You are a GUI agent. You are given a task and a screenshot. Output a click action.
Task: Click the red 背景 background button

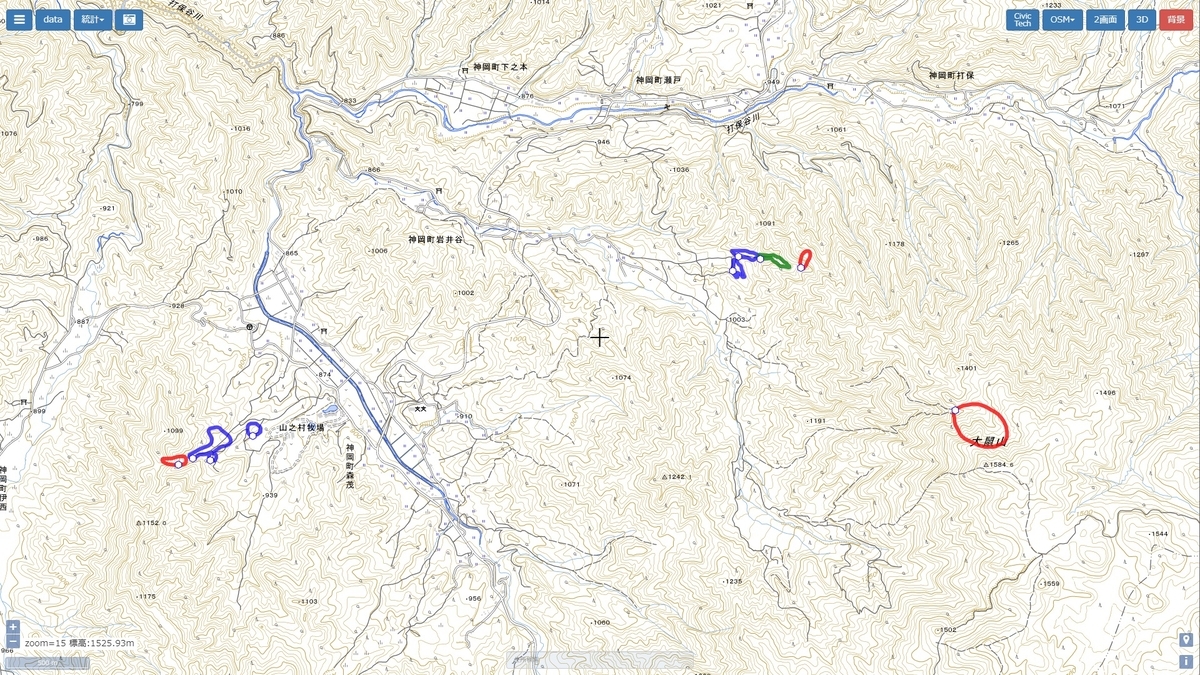point(1176,20)
